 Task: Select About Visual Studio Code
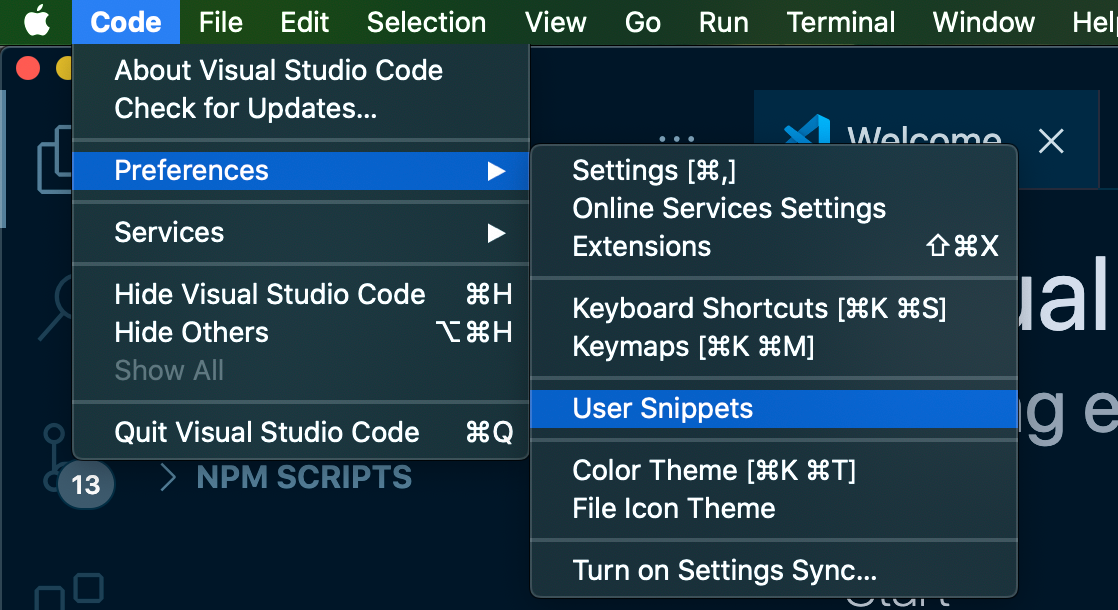point(300,70)
